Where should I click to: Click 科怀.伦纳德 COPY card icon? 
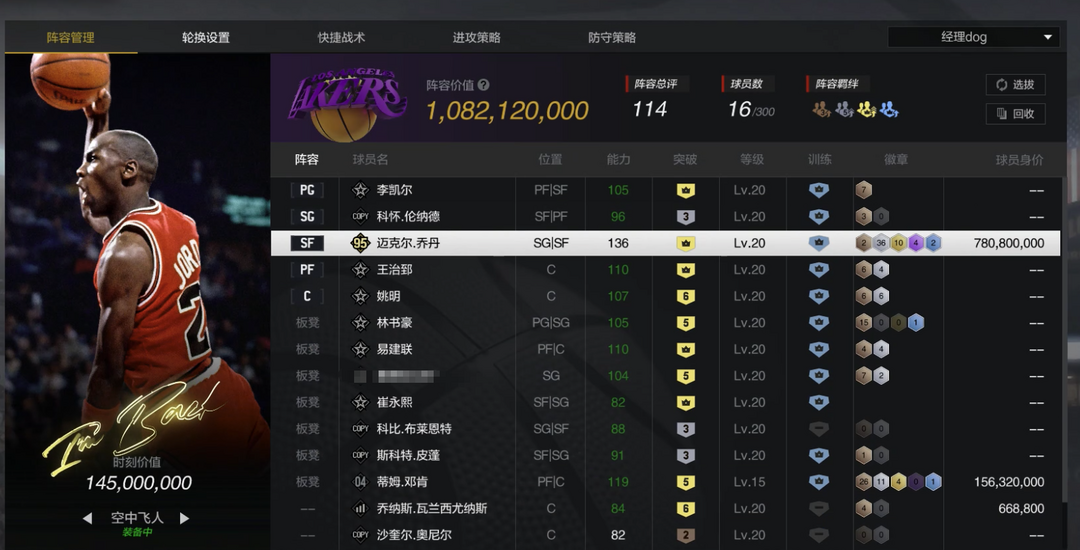point(360,216)
